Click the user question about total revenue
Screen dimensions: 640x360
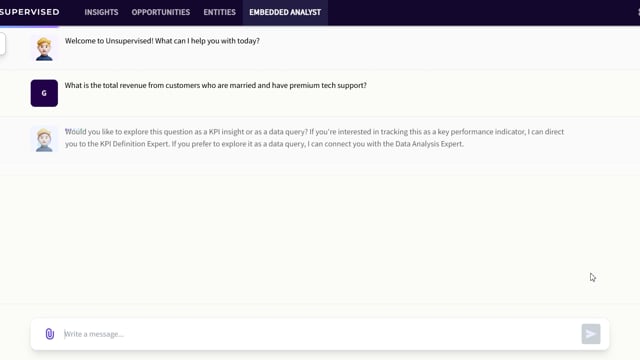pos(216,85)
